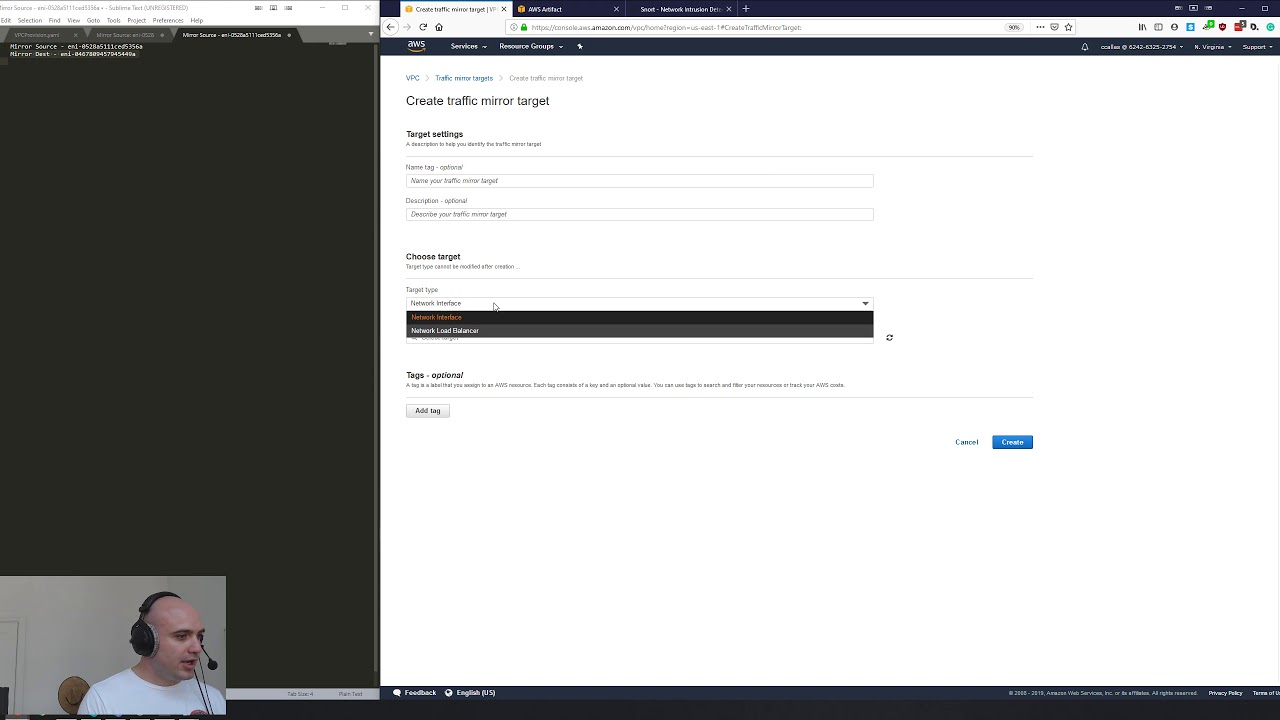Select Network Interface option
Image resolution: width=1280 pixels, height=720 pixels.
click(640, 317)
